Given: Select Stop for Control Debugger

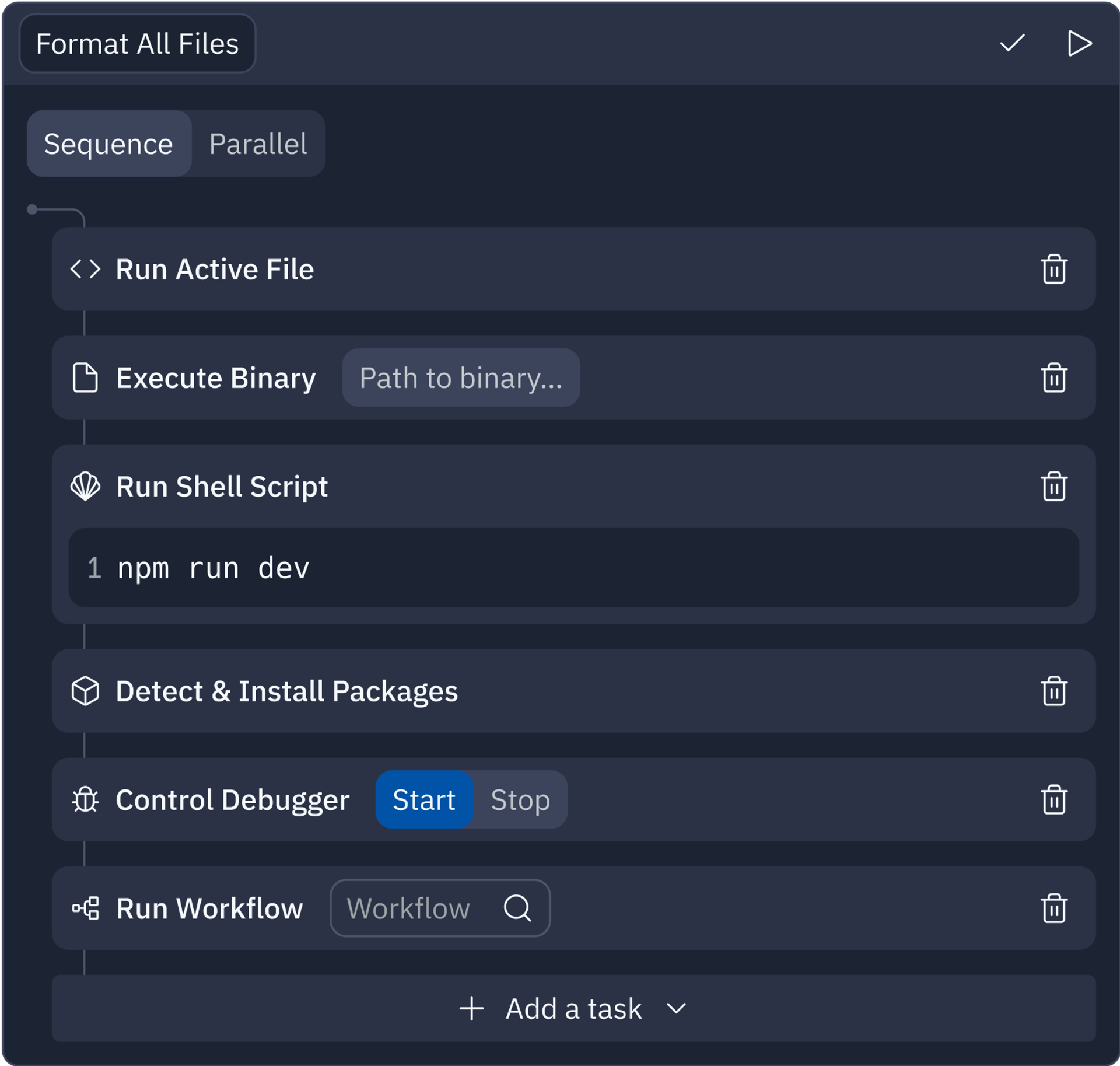Looking at the screenshot, I should click(x=520, y=800).
